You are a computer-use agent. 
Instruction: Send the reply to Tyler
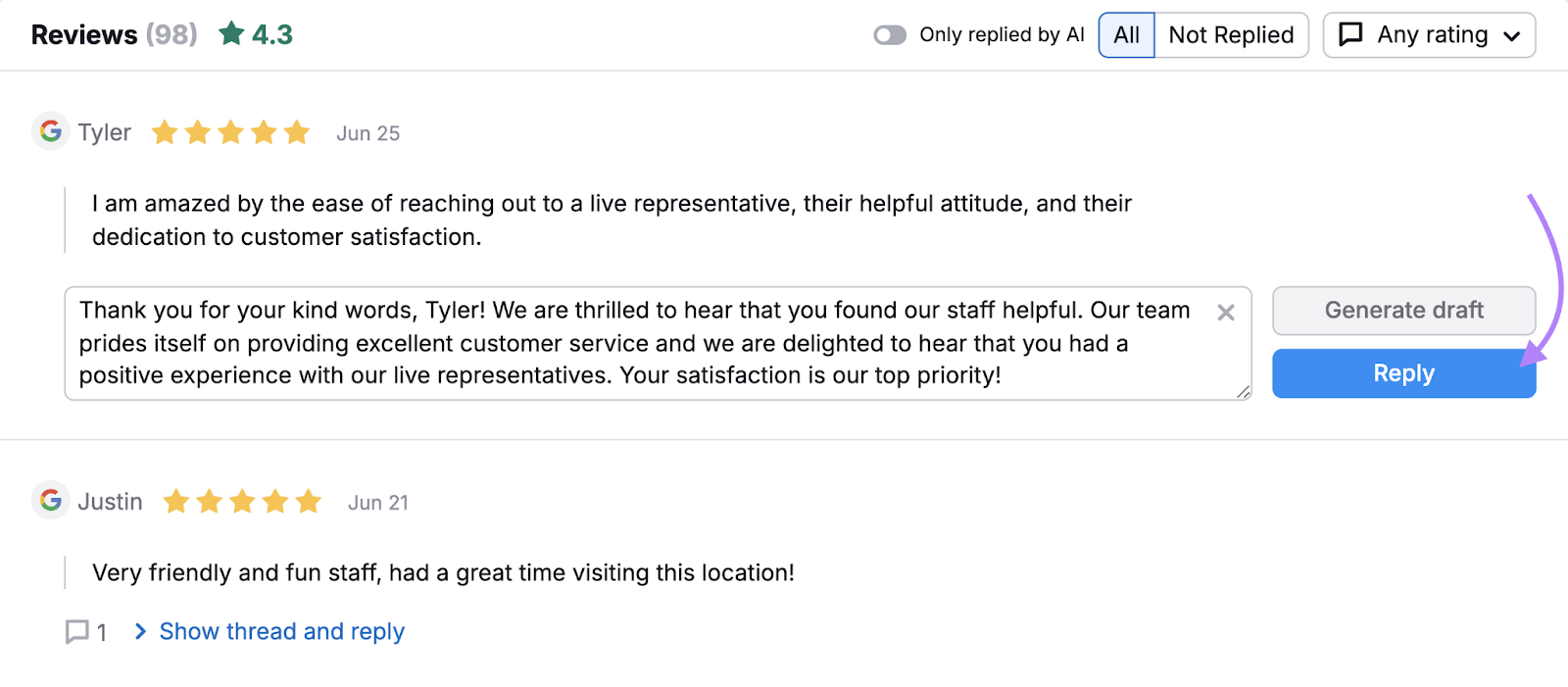click(x=1403, y=373)
